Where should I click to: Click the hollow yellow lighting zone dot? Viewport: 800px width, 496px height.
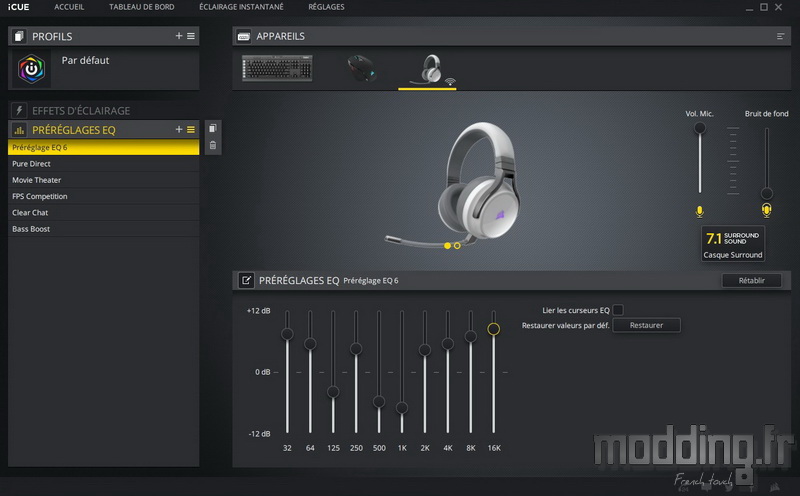[x=457, y=245]
